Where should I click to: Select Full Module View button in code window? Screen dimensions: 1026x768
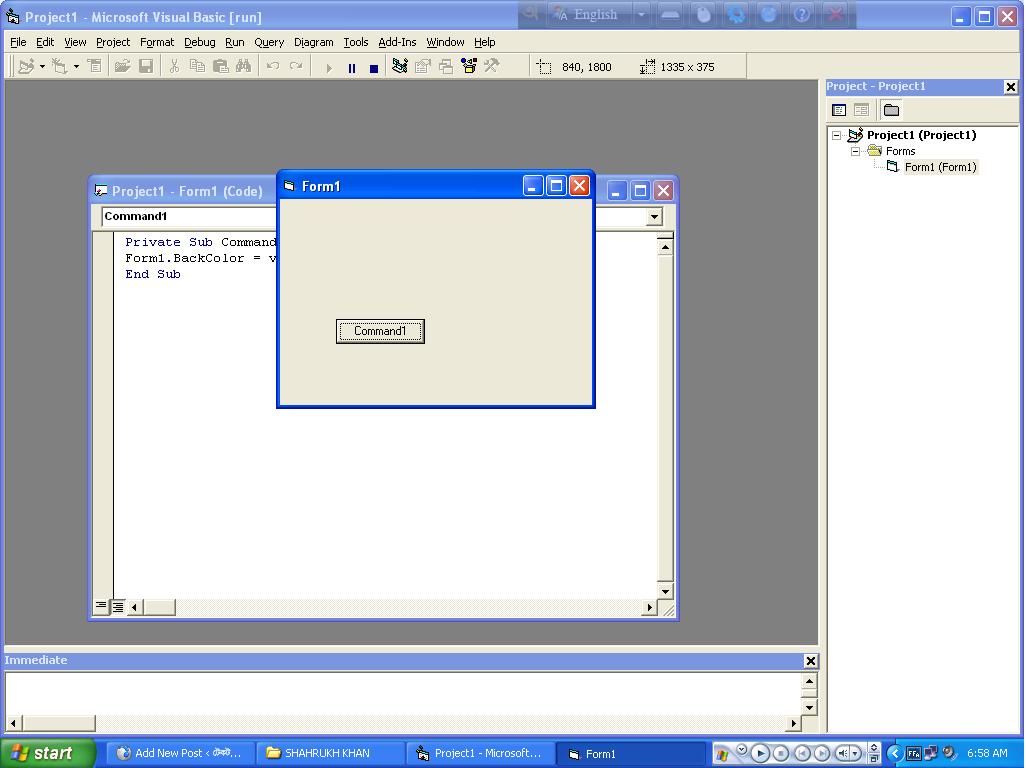click(118, 607)
